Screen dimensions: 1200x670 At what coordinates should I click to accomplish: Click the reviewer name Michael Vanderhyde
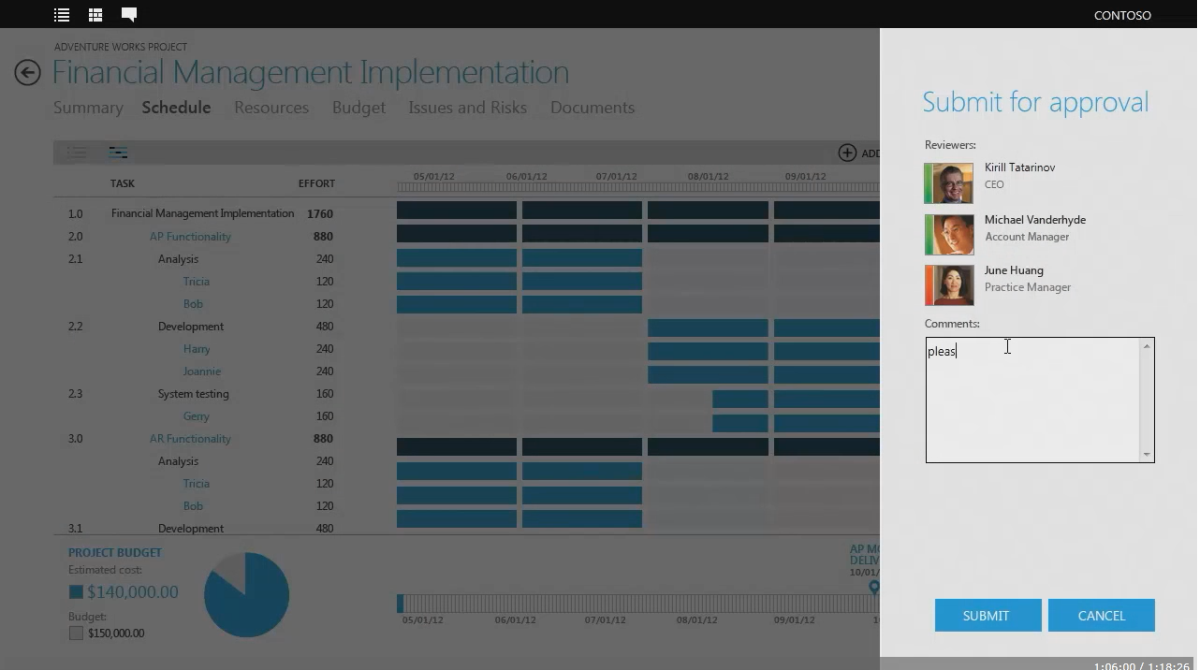pyautogui.click(x=1035, y=220)
